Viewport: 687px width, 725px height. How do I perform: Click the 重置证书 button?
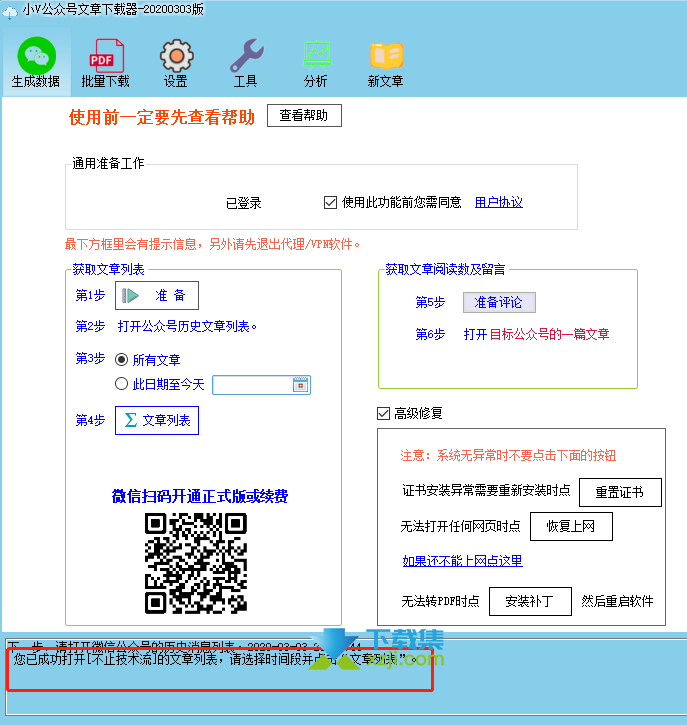[620, 492]
